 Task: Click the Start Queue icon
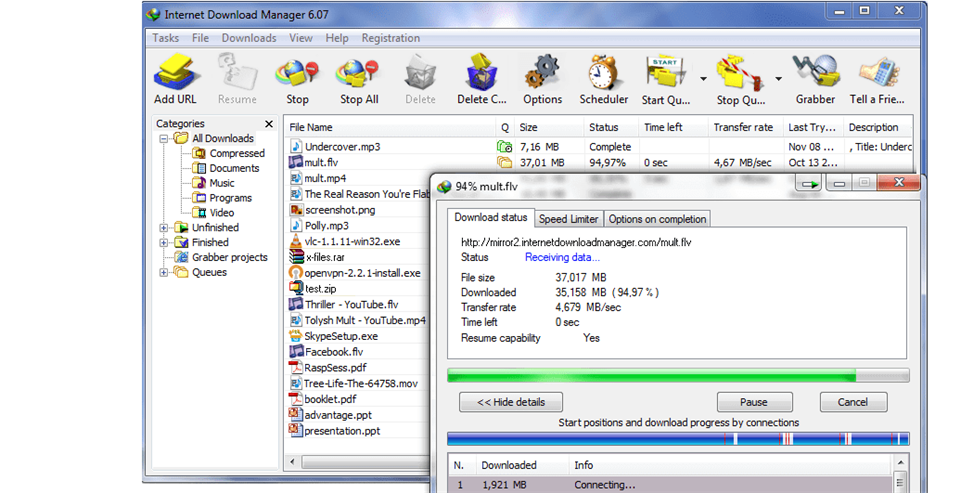pyautogui.click(x=665, y=72)
